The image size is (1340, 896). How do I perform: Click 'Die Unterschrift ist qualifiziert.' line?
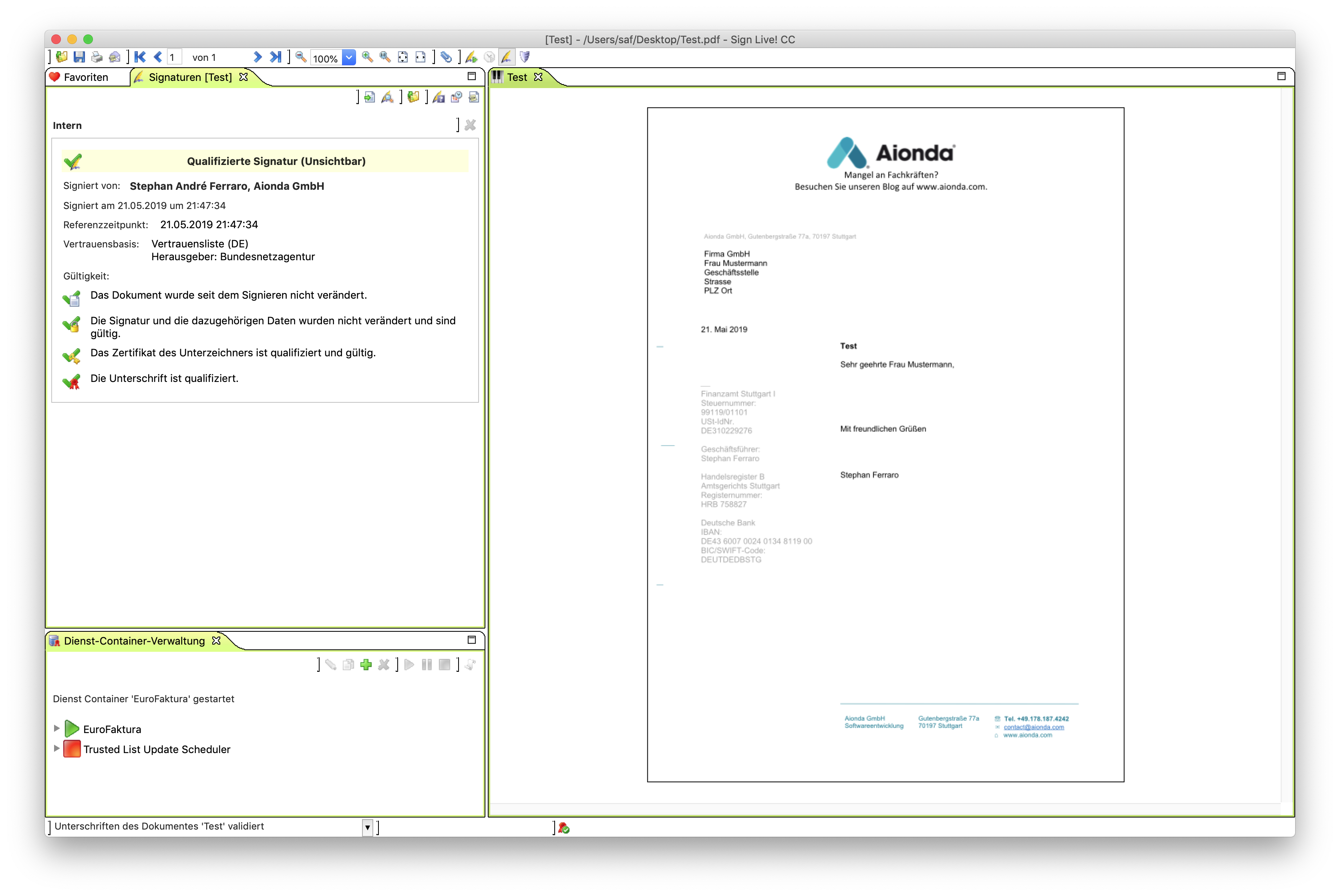[x=164, y=378]
